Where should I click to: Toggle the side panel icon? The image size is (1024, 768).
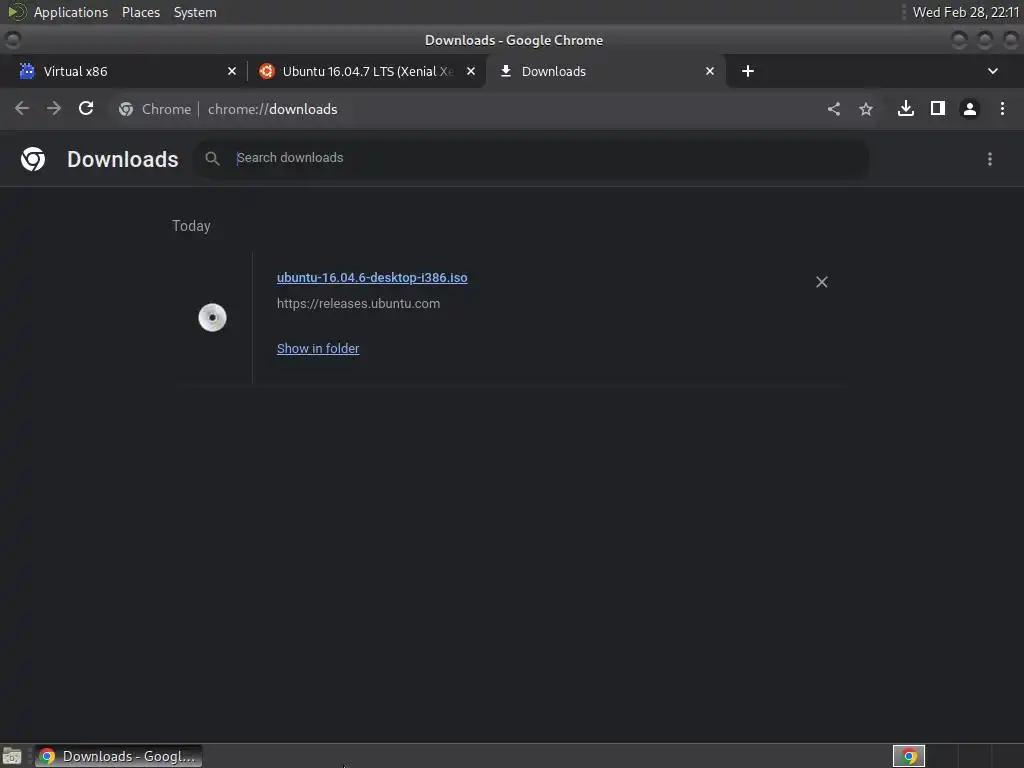pos(938,108)
